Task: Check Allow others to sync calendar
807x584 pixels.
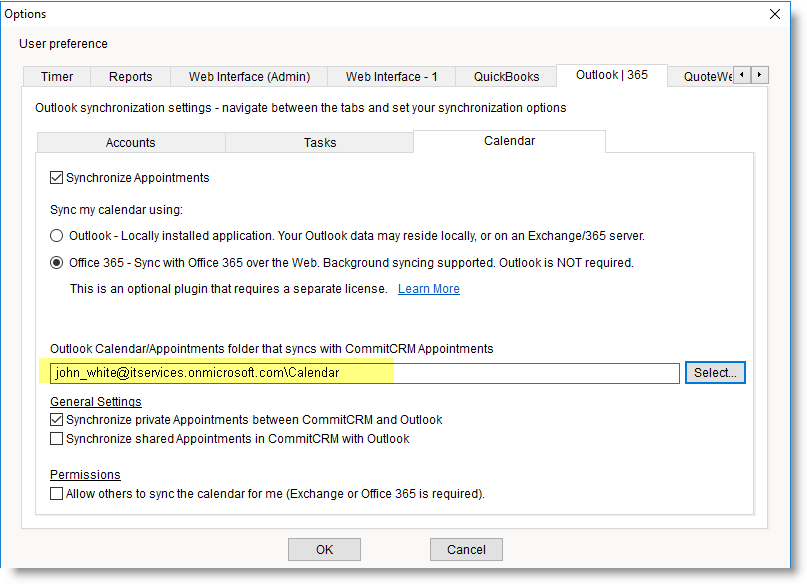Action: pyautogui.click(x=57, y=494)
